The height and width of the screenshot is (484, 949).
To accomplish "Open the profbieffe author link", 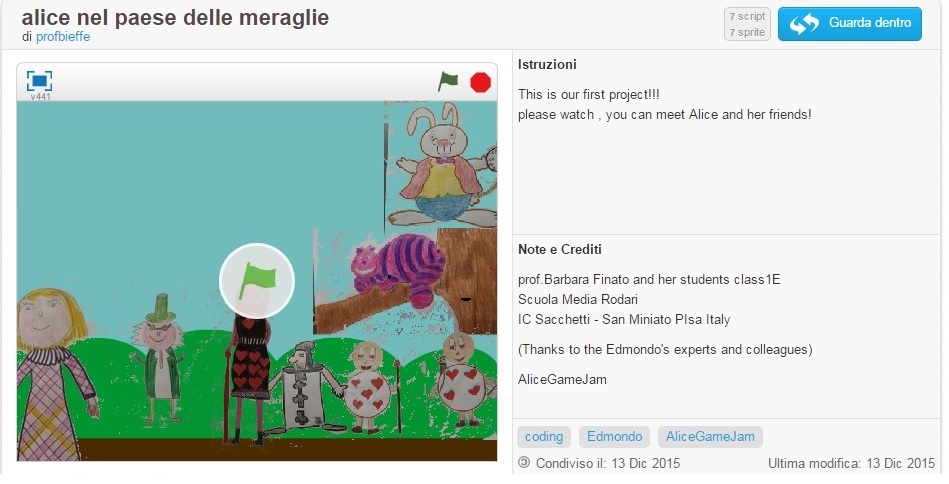I will tap(63, 36).
